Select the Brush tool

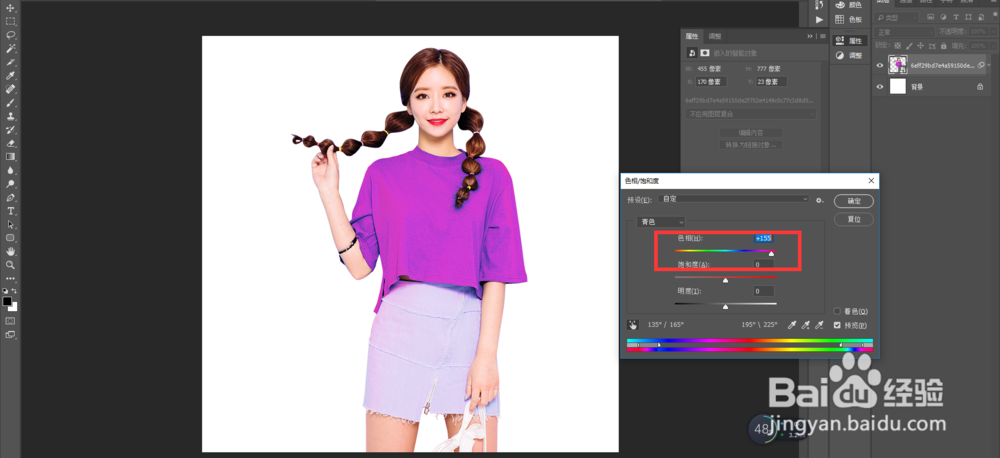click(10, 103)
